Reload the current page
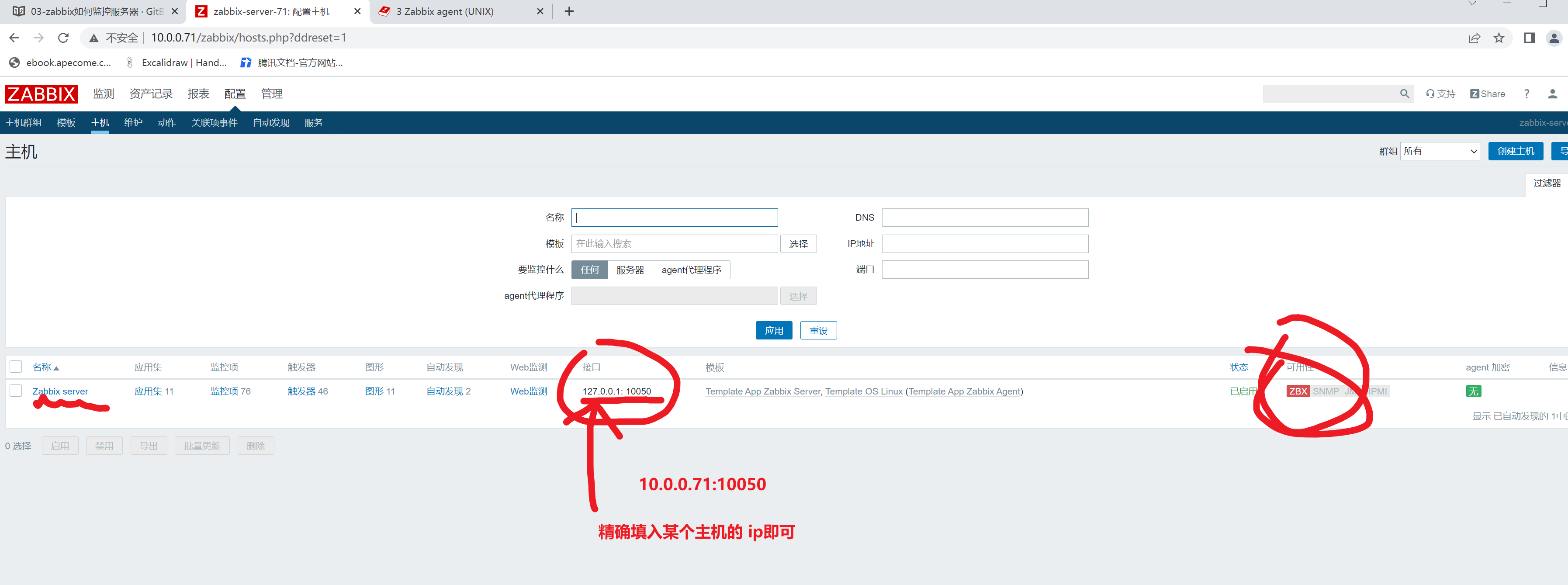The image size is (1568, 585). 63,38
